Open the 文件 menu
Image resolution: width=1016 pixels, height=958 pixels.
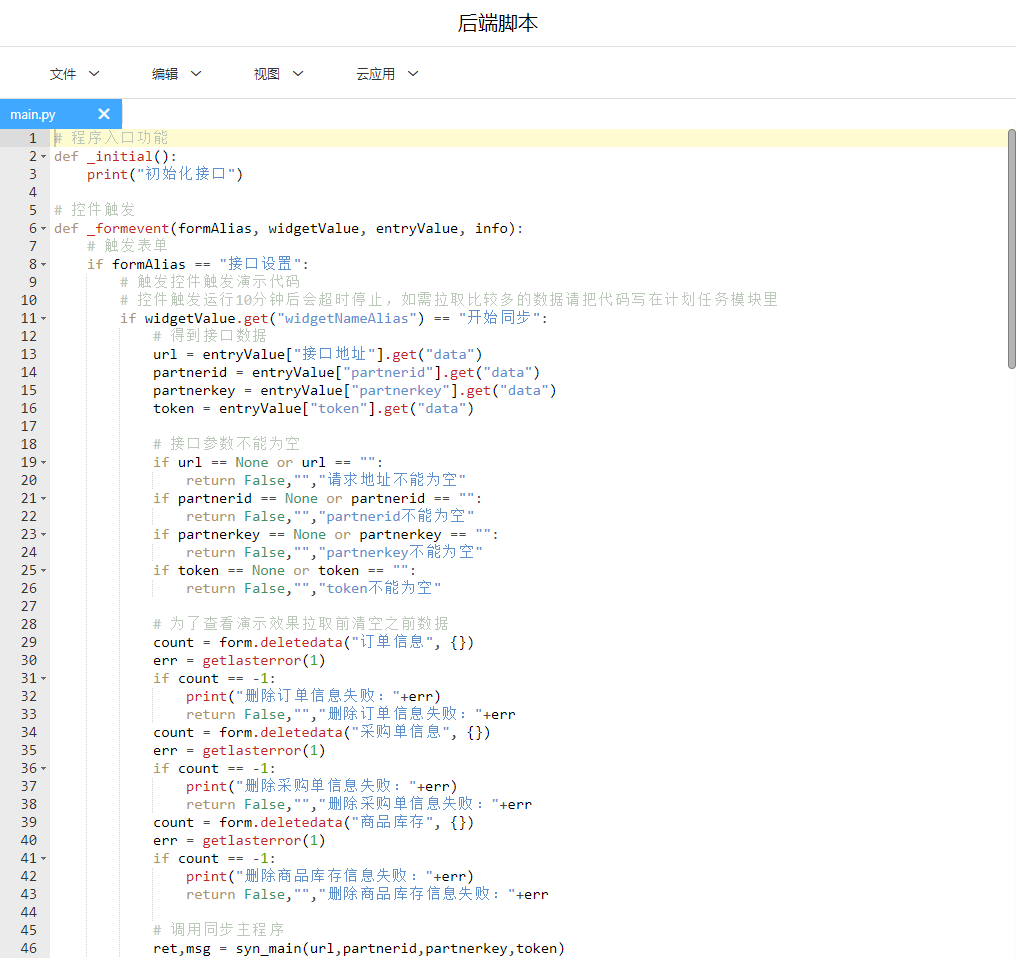[x=75, y=74]
